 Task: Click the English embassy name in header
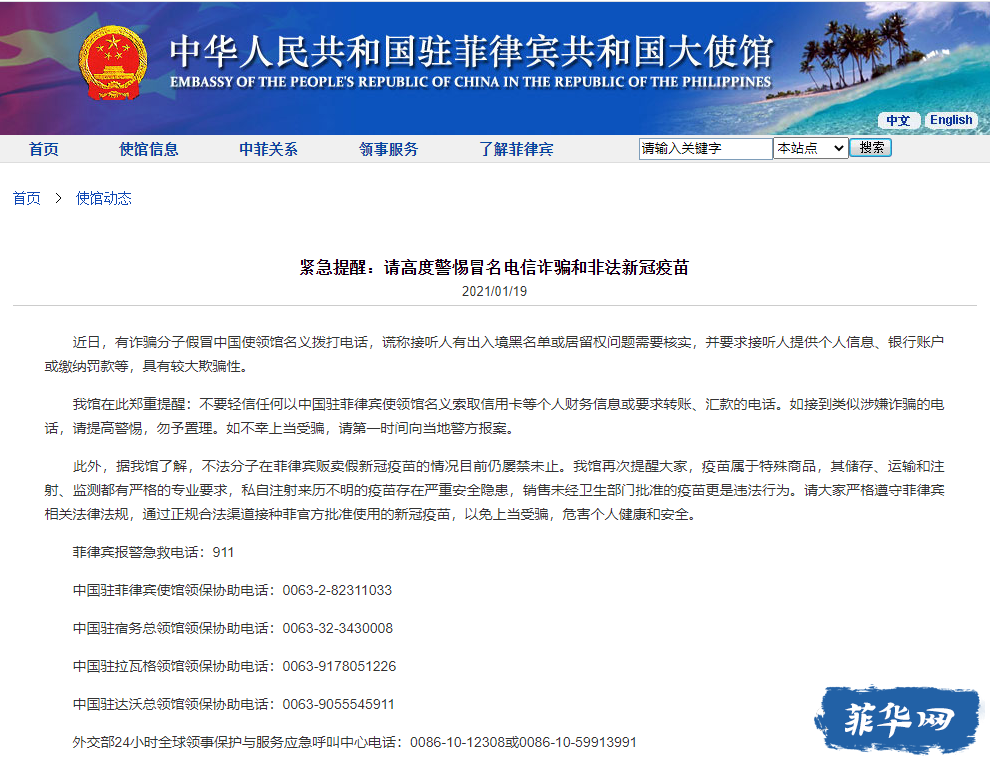click(x=470, y=82)
